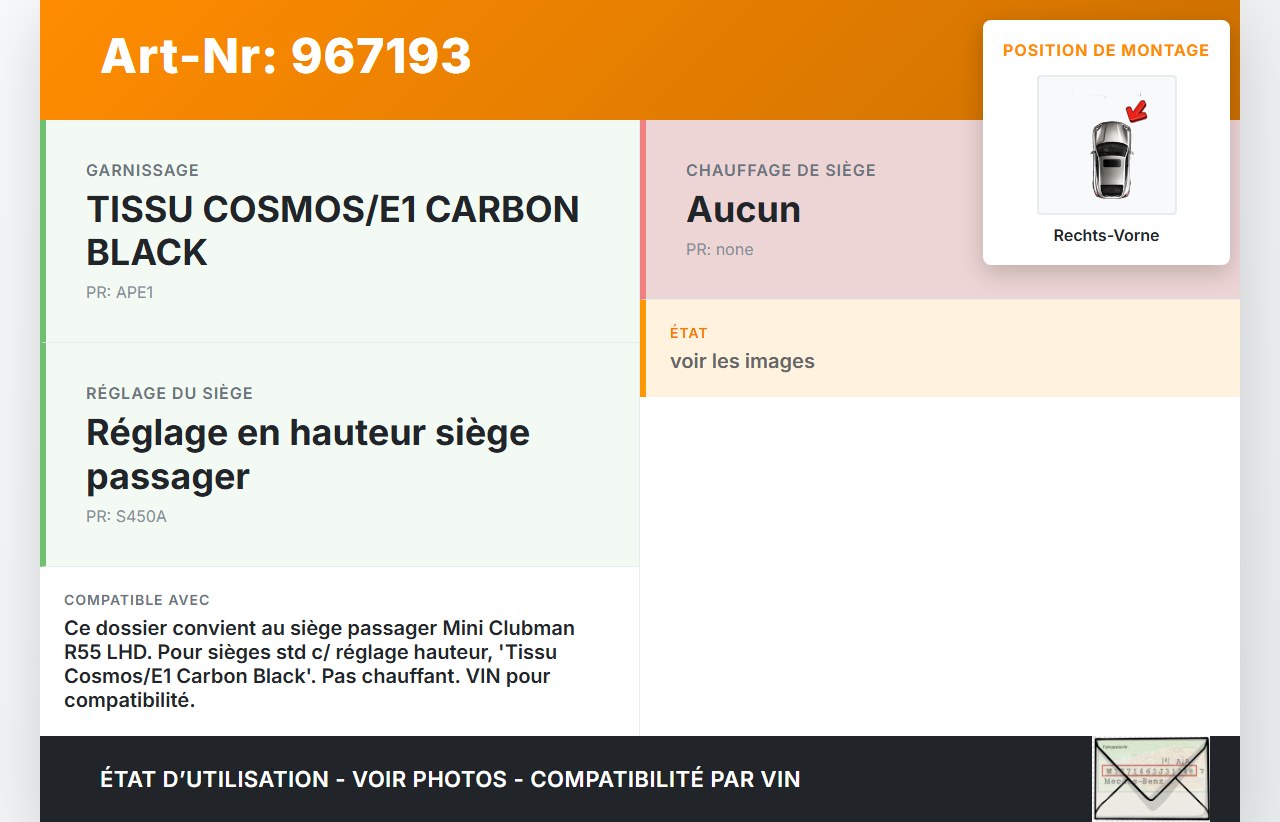
Task: Click the red arrow on the car diagram
Action: click(x=1135, y=111)
